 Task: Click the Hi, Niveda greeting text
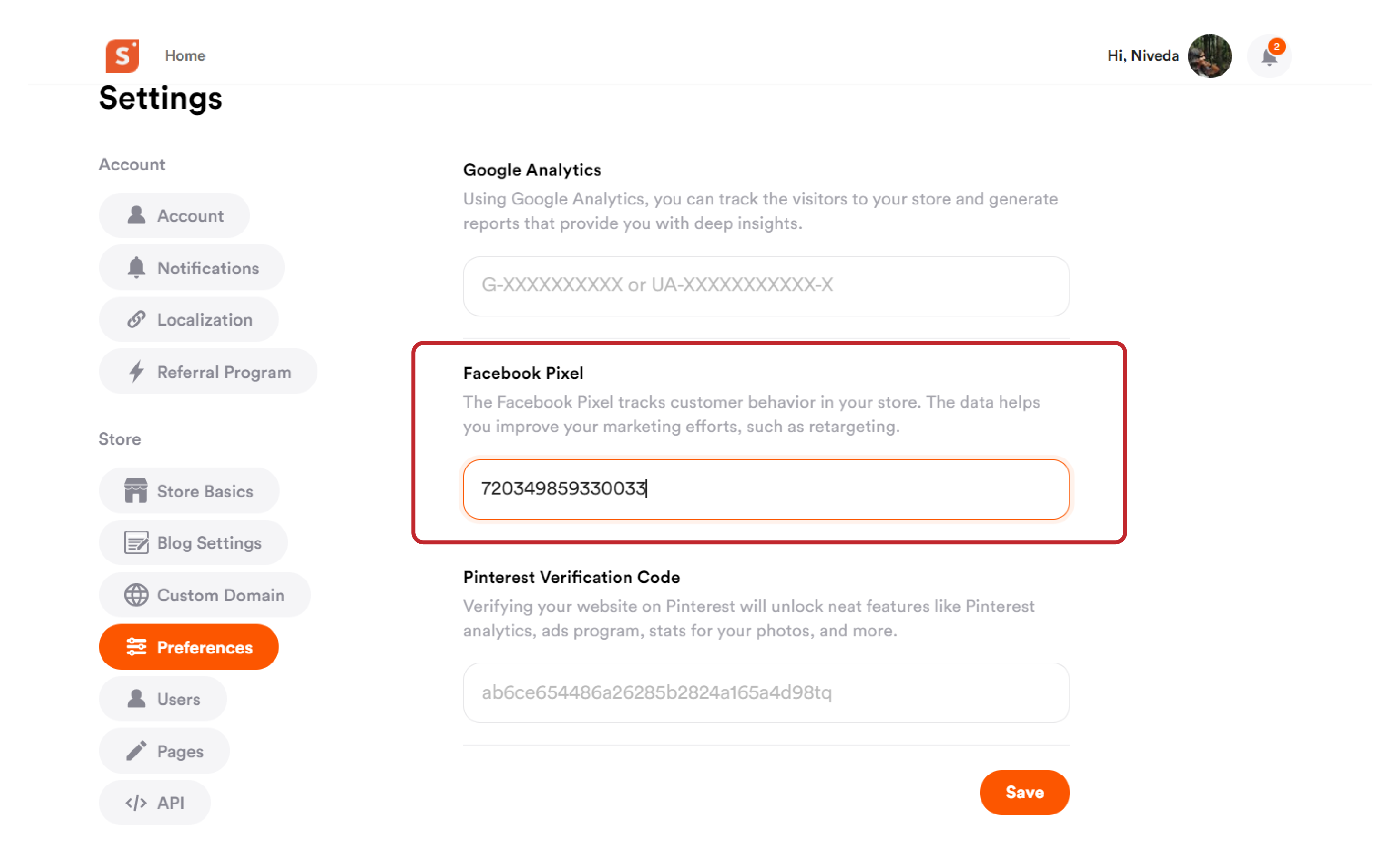click(x=1142, y=55)
